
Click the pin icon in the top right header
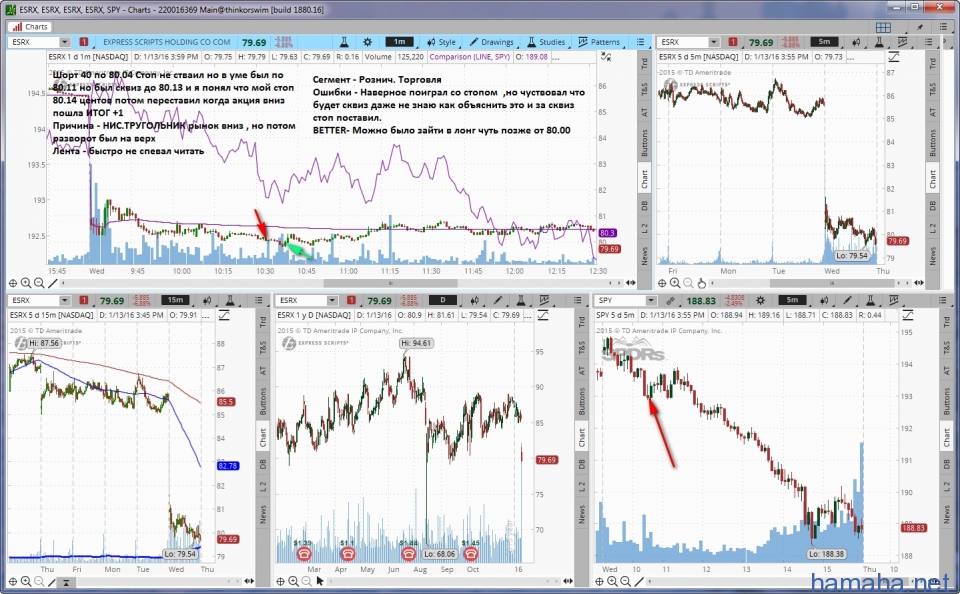coord(920,27)
